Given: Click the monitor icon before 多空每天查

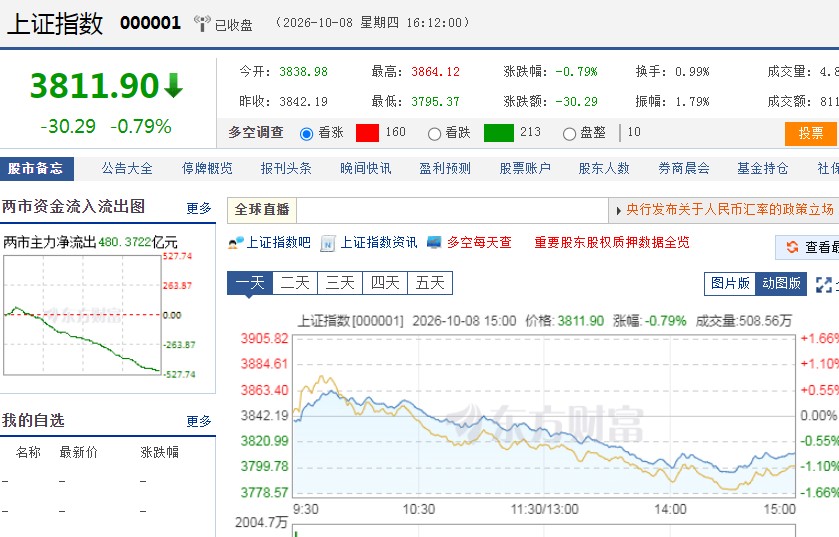Looking at the screenshot, I should [x=434, y=243].
